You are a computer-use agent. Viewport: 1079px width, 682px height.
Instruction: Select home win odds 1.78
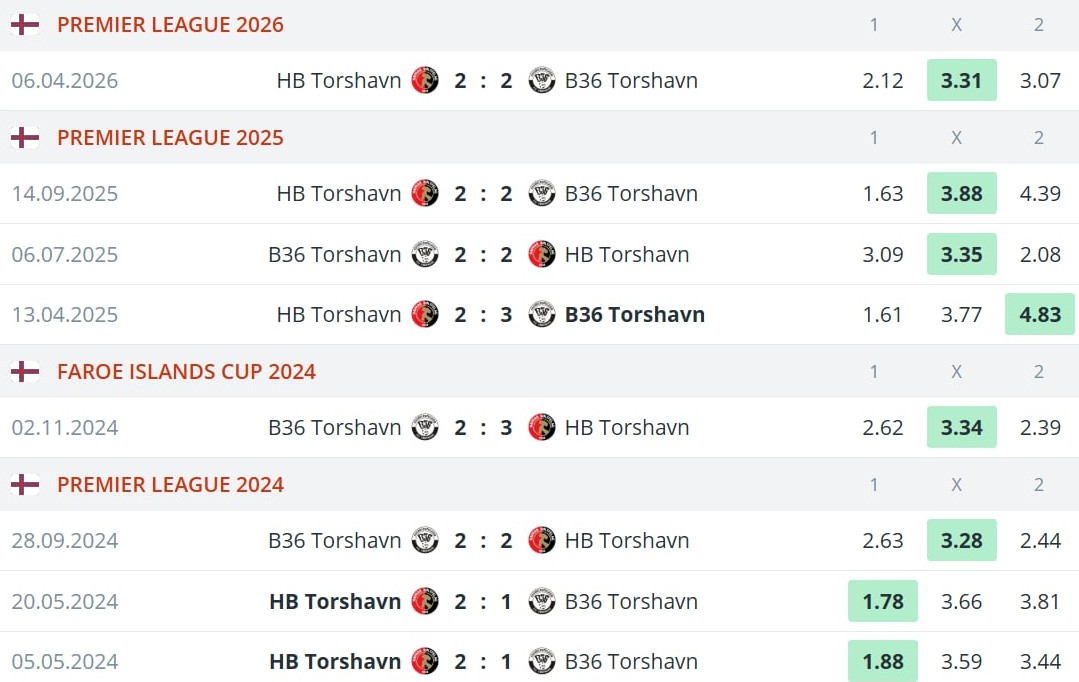882,601
